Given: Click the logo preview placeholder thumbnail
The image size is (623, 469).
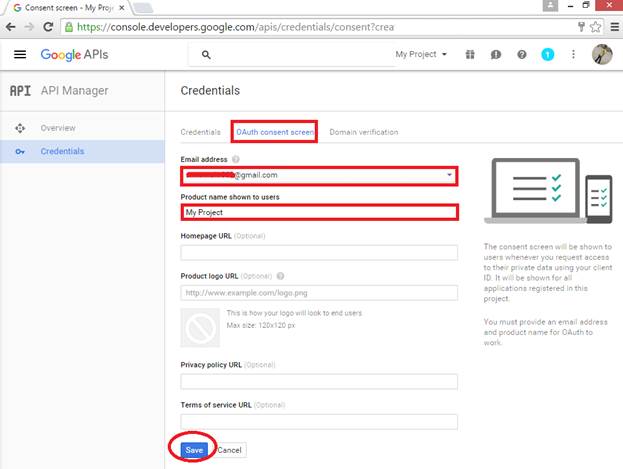Looking at the screenshot, I should [200, 328].
